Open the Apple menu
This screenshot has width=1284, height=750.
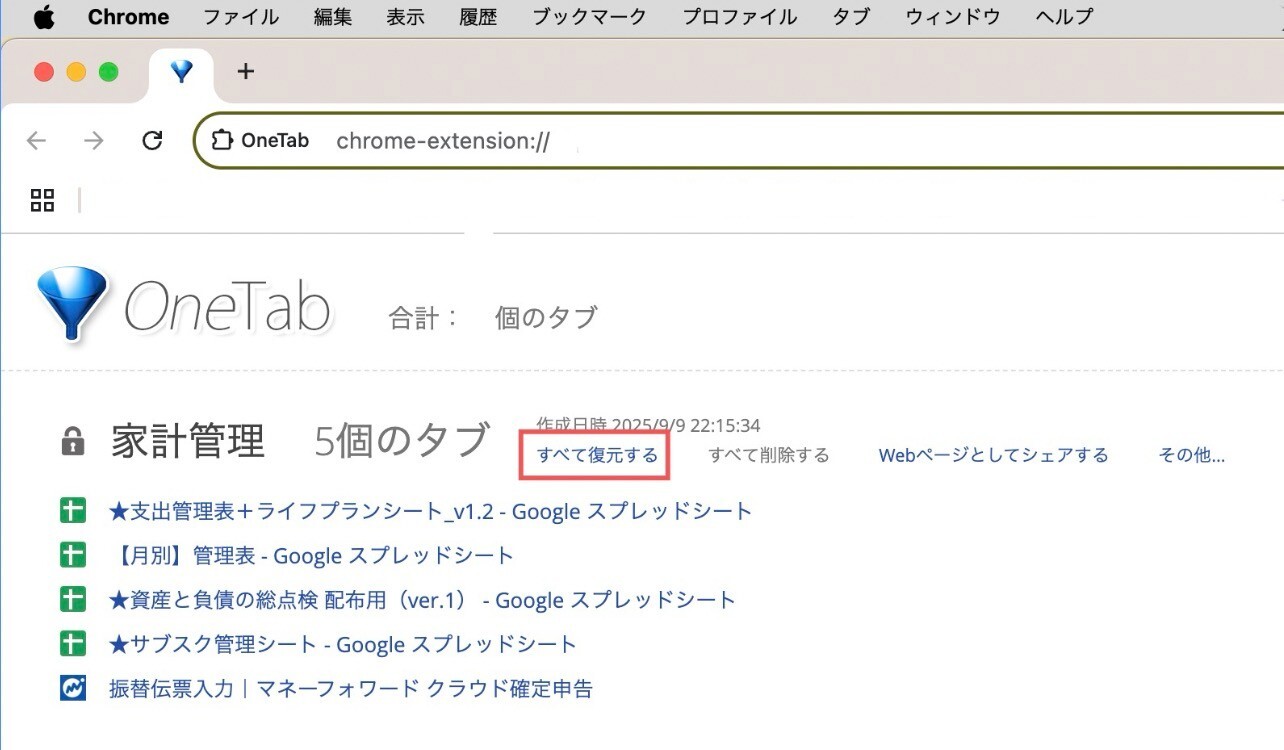(45, 17)
